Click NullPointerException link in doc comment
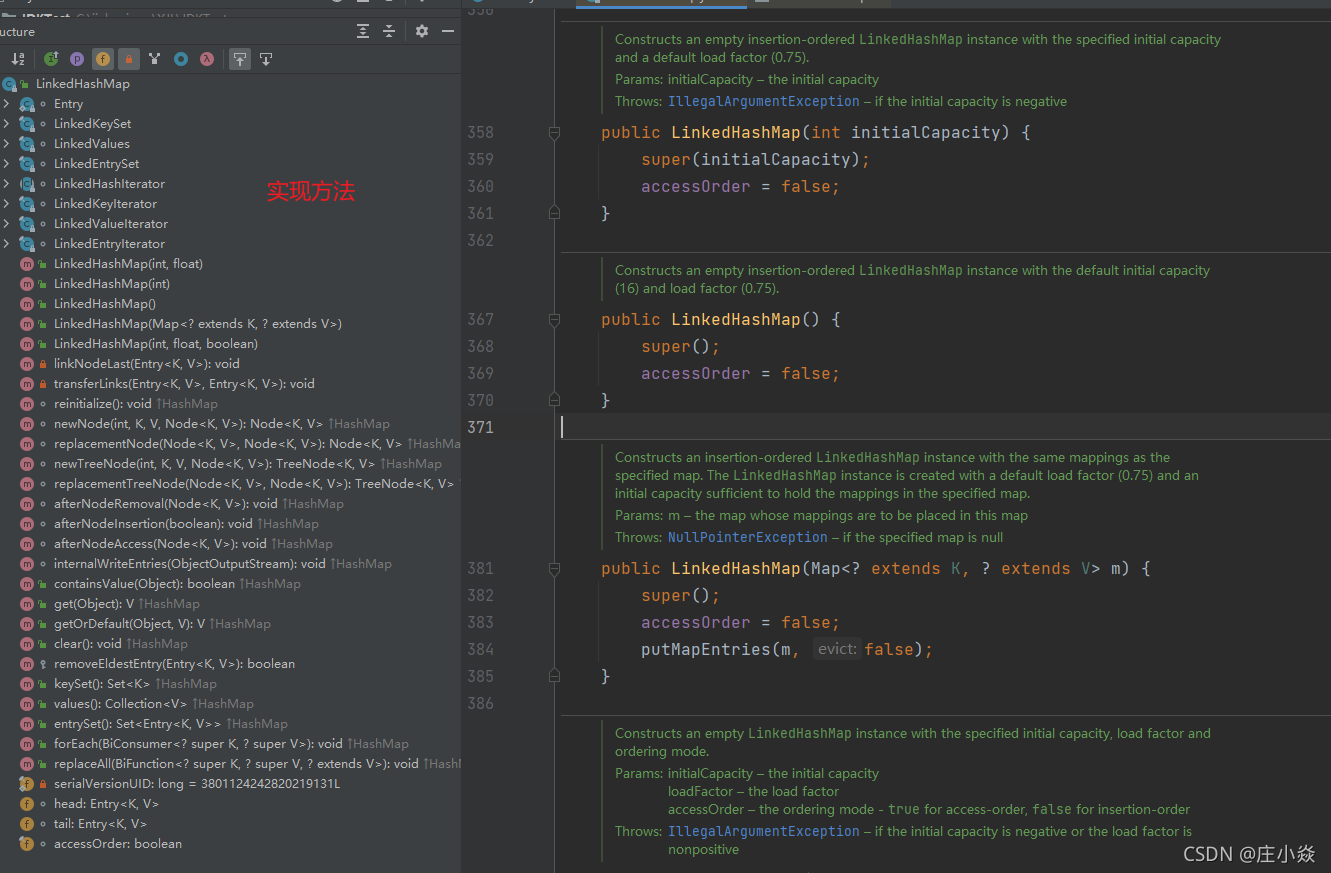Image resolution: width=1331 pixels, height=873 pixels. [x=748, y=537]
